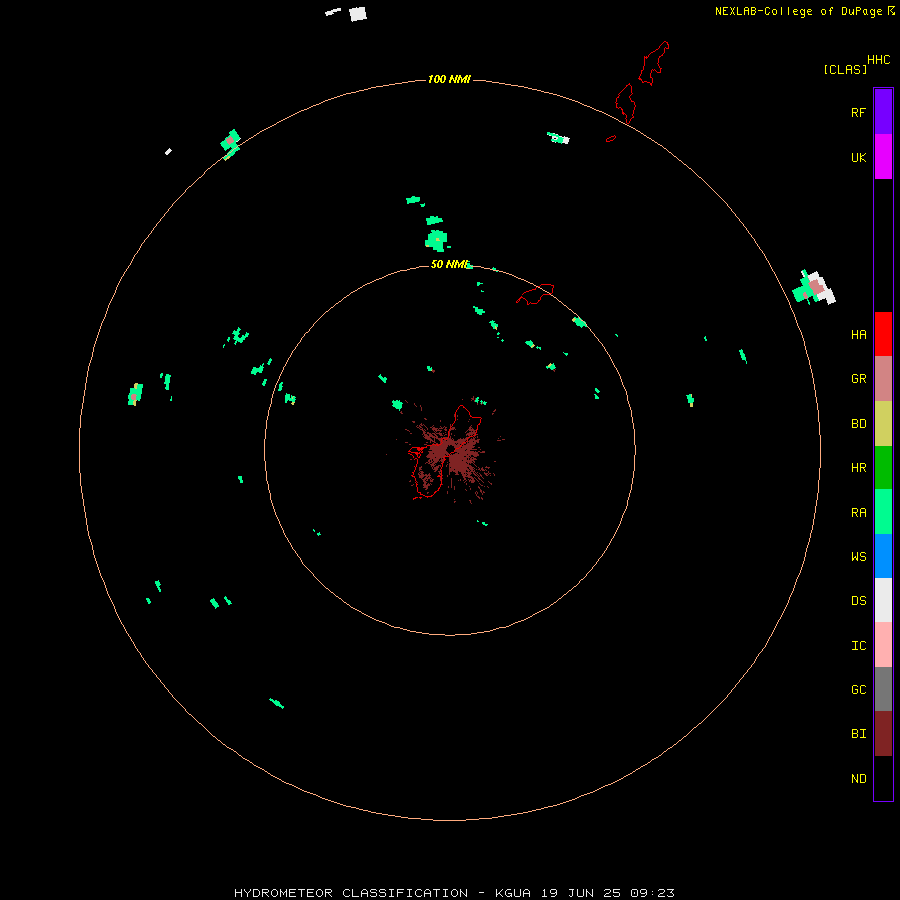Pick the RA bright green legend swatch

point(883,512)
